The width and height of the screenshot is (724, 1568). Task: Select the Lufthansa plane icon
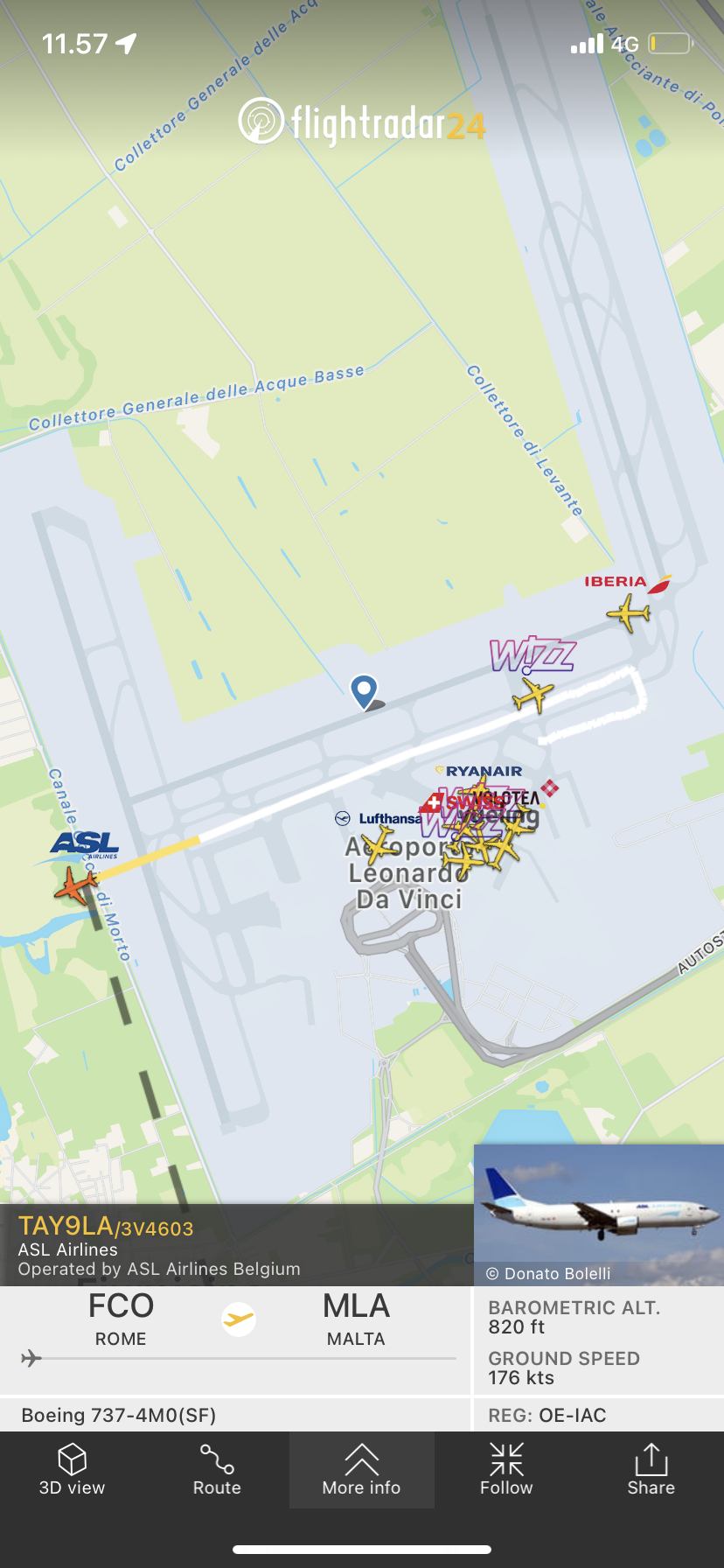(379, 845)
